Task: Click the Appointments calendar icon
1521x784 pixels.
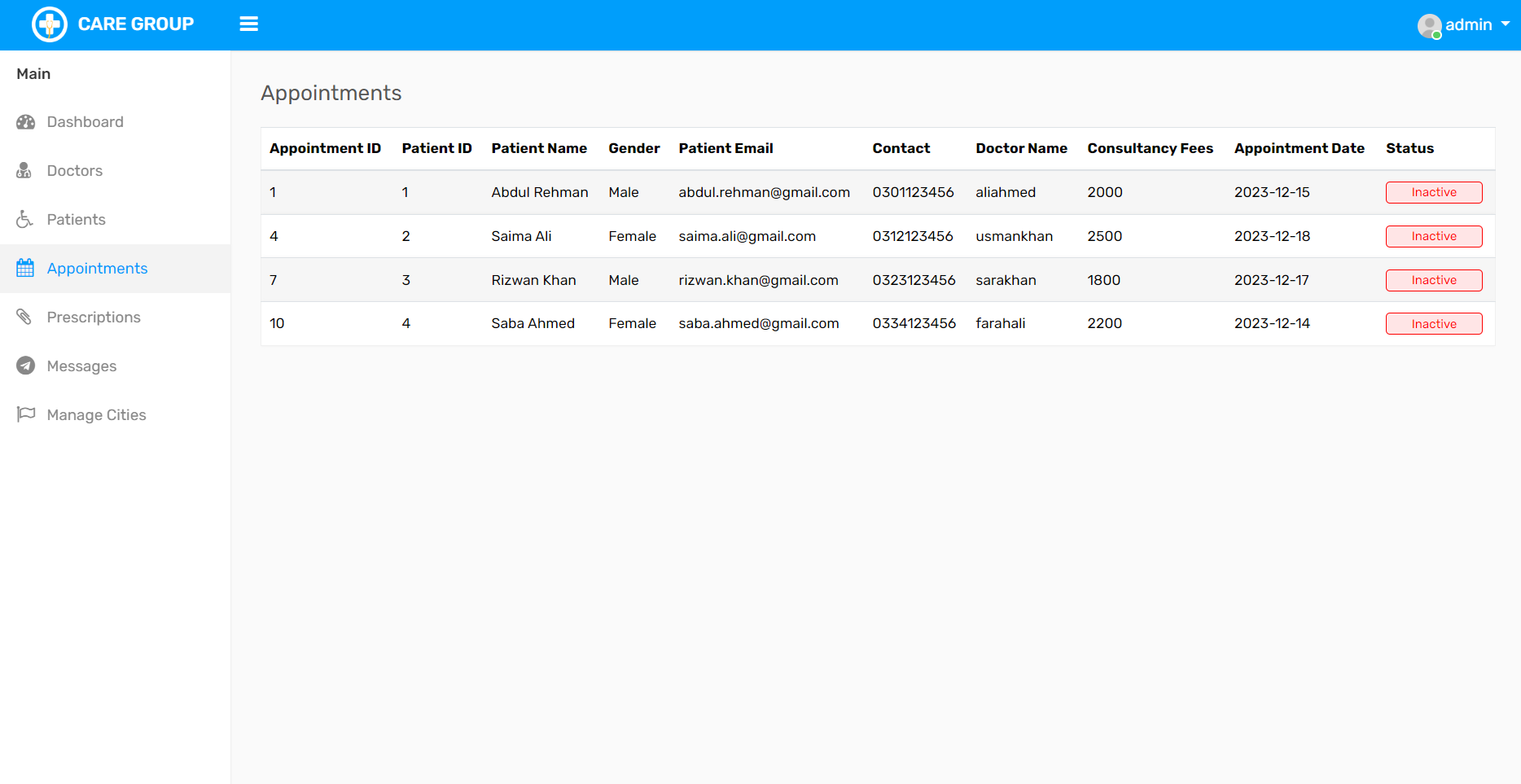Action: click(x=25, y=268)
